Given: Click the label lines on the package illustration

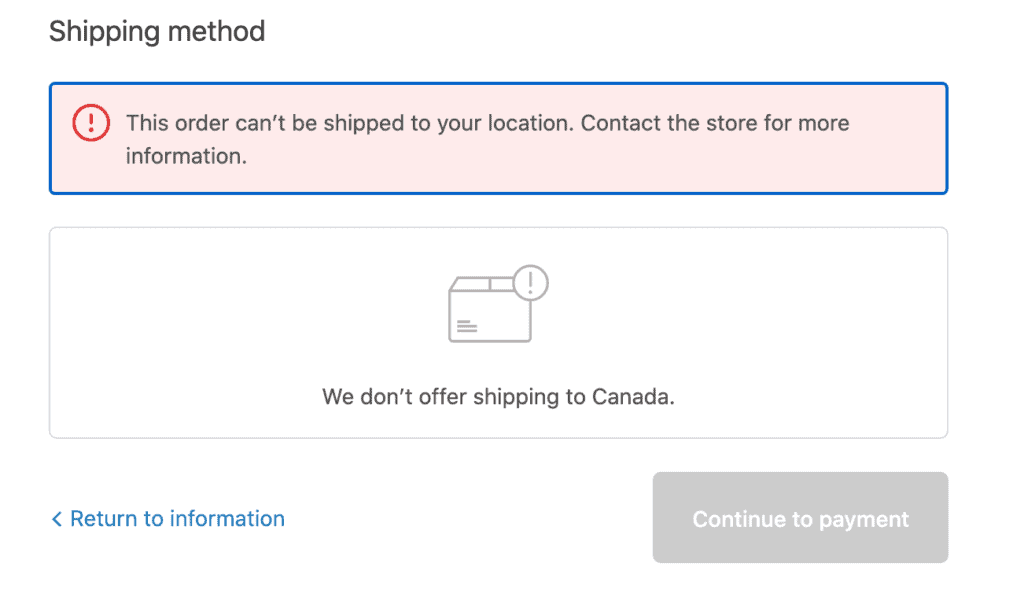Looking at the screenshot, I should click(467, 326).
